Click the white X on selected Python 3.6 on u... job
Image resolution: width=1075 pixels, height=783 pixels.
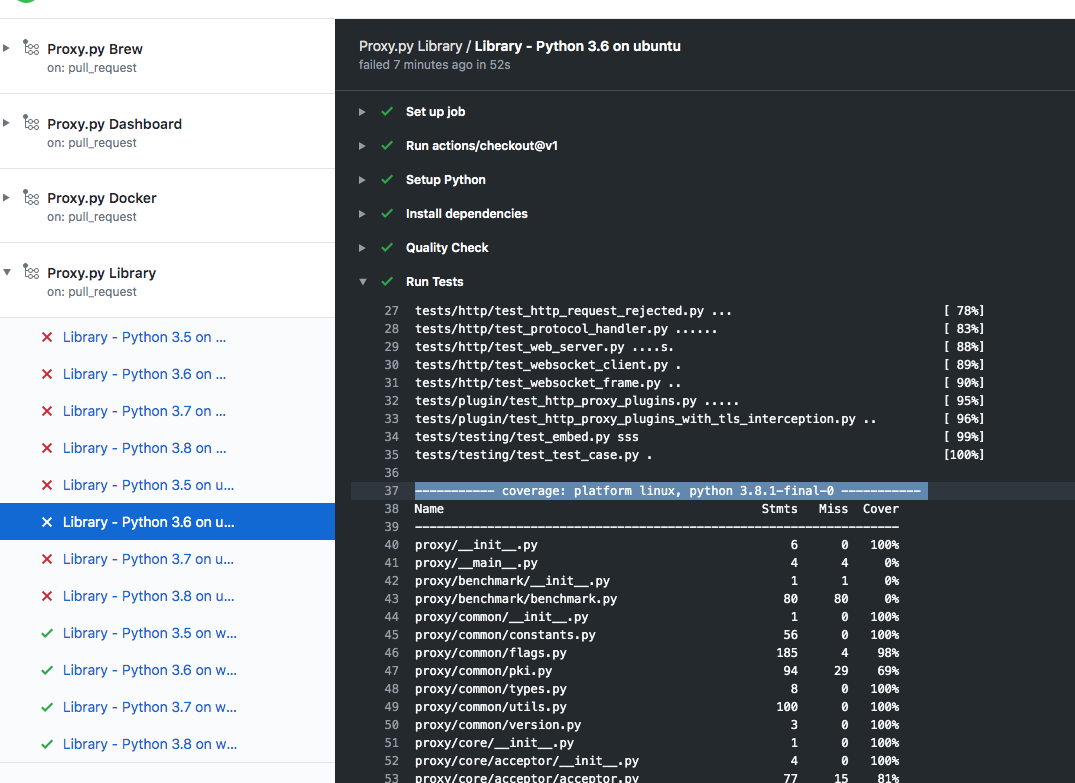(x=47, y=522)
